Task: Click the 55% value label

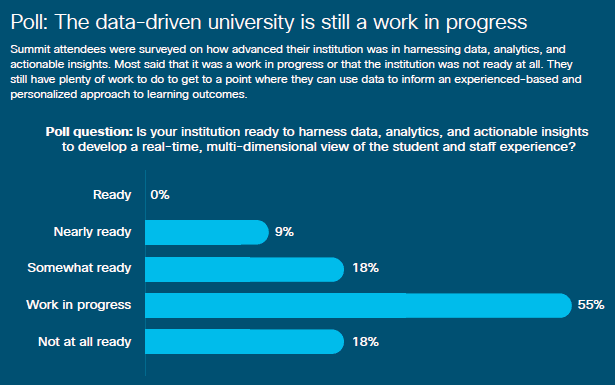Action: coord(591,305)
